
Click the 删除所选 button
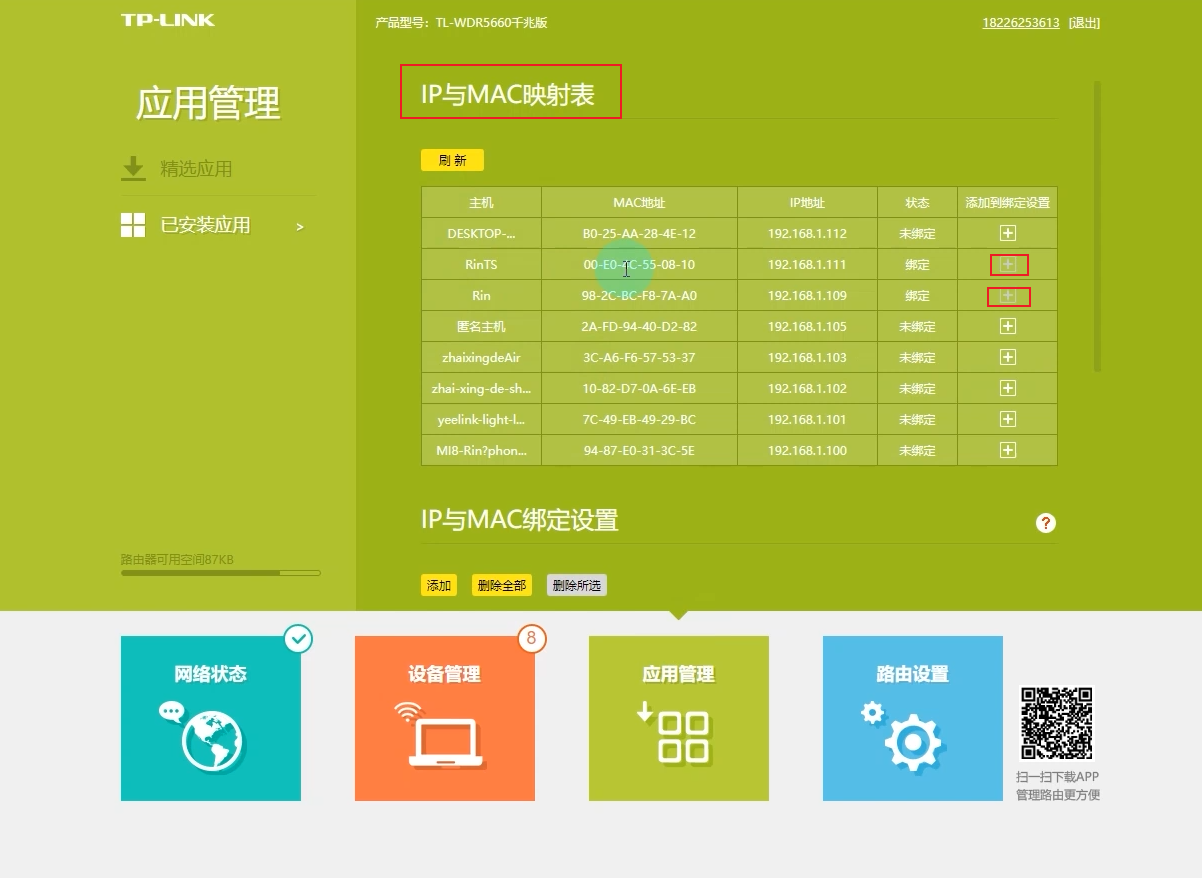[577, 585]
